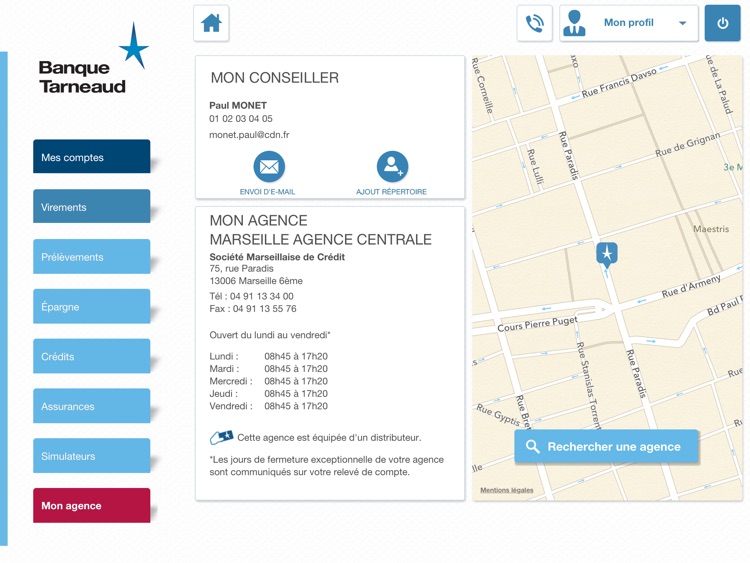Click the MON CONSEILLER heading

tap(275, 77)
